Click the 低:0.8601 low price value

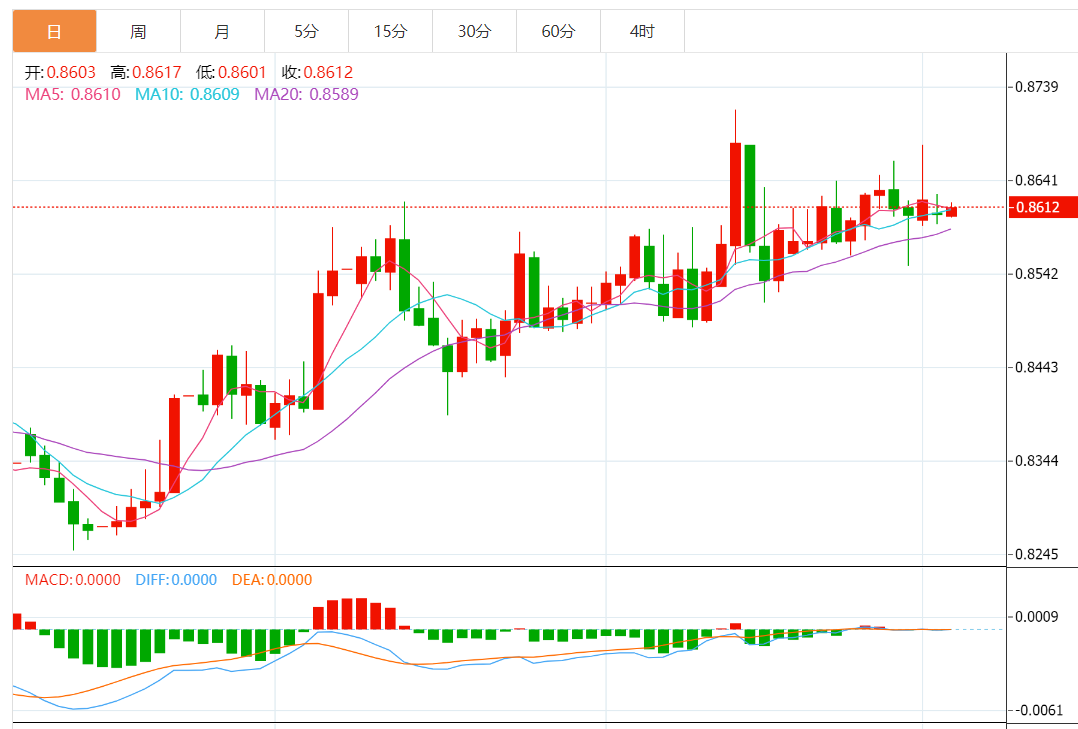tap(231, 72)
